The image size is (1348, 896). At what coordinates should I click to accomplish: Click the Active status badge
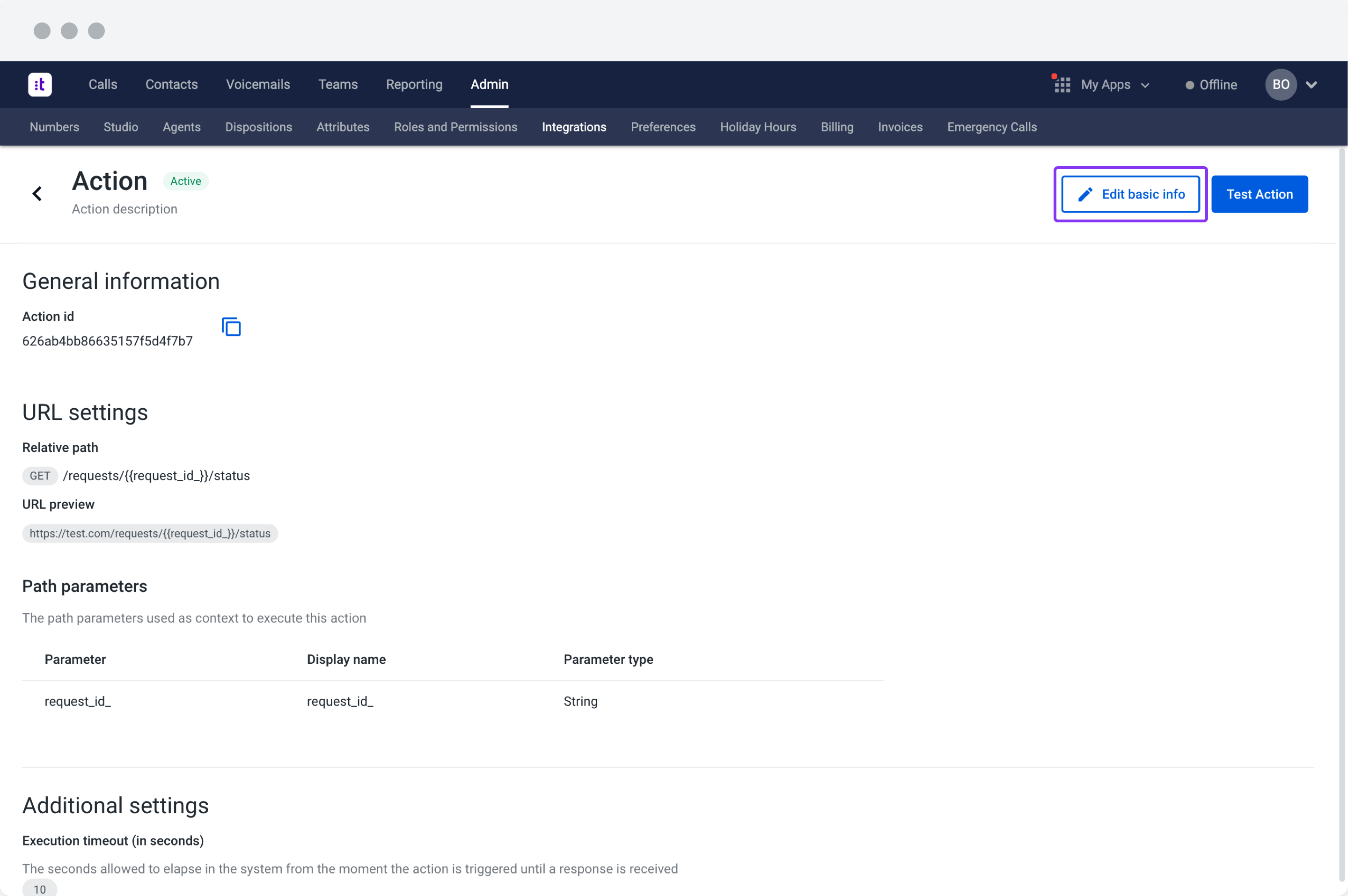[x=186, y=181]
